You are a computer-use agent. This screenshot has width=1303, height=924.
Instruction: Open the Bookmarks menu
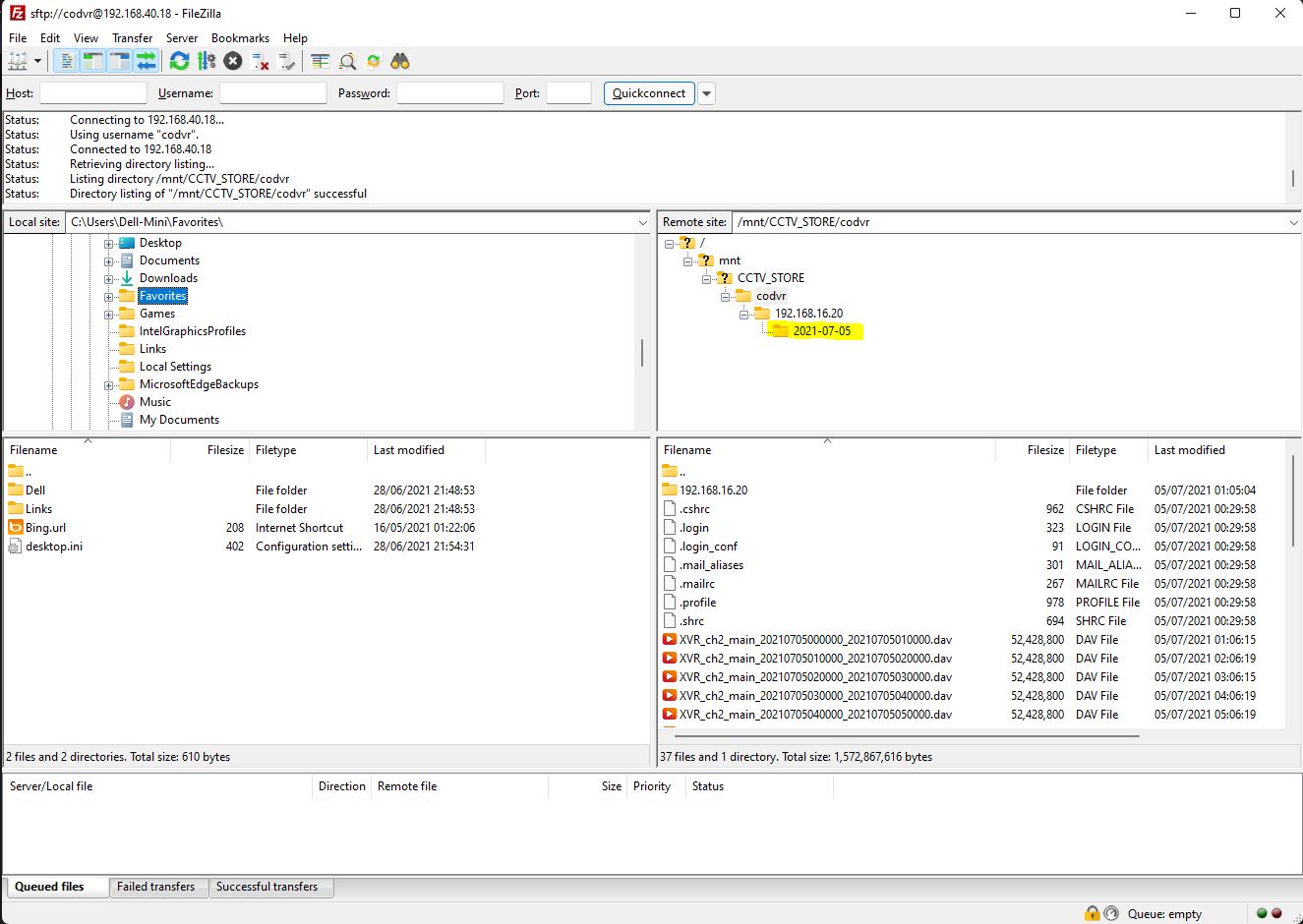(240, 37)
